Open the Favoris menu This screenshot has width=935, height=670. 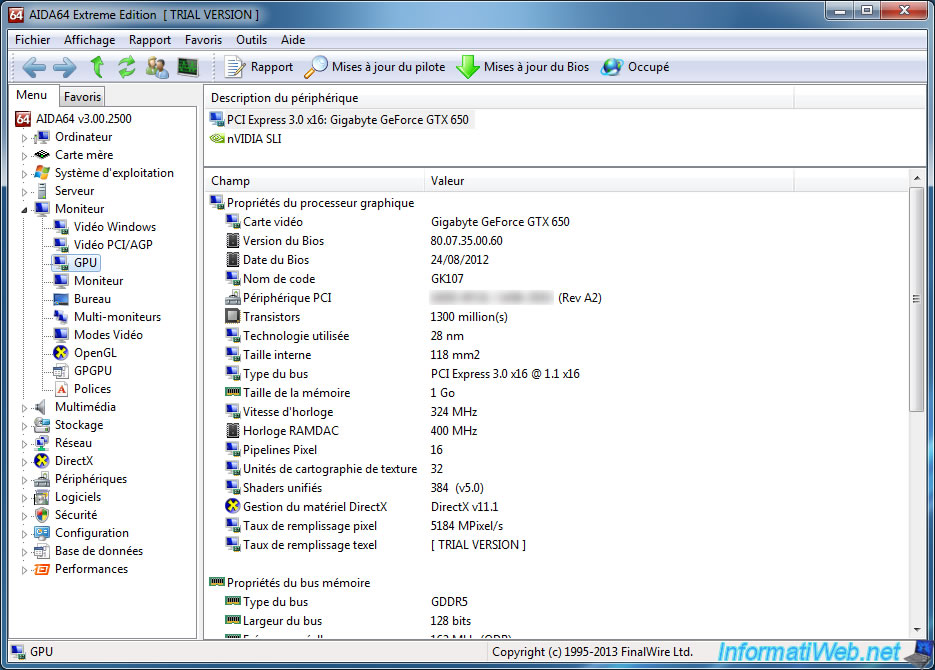[x=203, y=39]
